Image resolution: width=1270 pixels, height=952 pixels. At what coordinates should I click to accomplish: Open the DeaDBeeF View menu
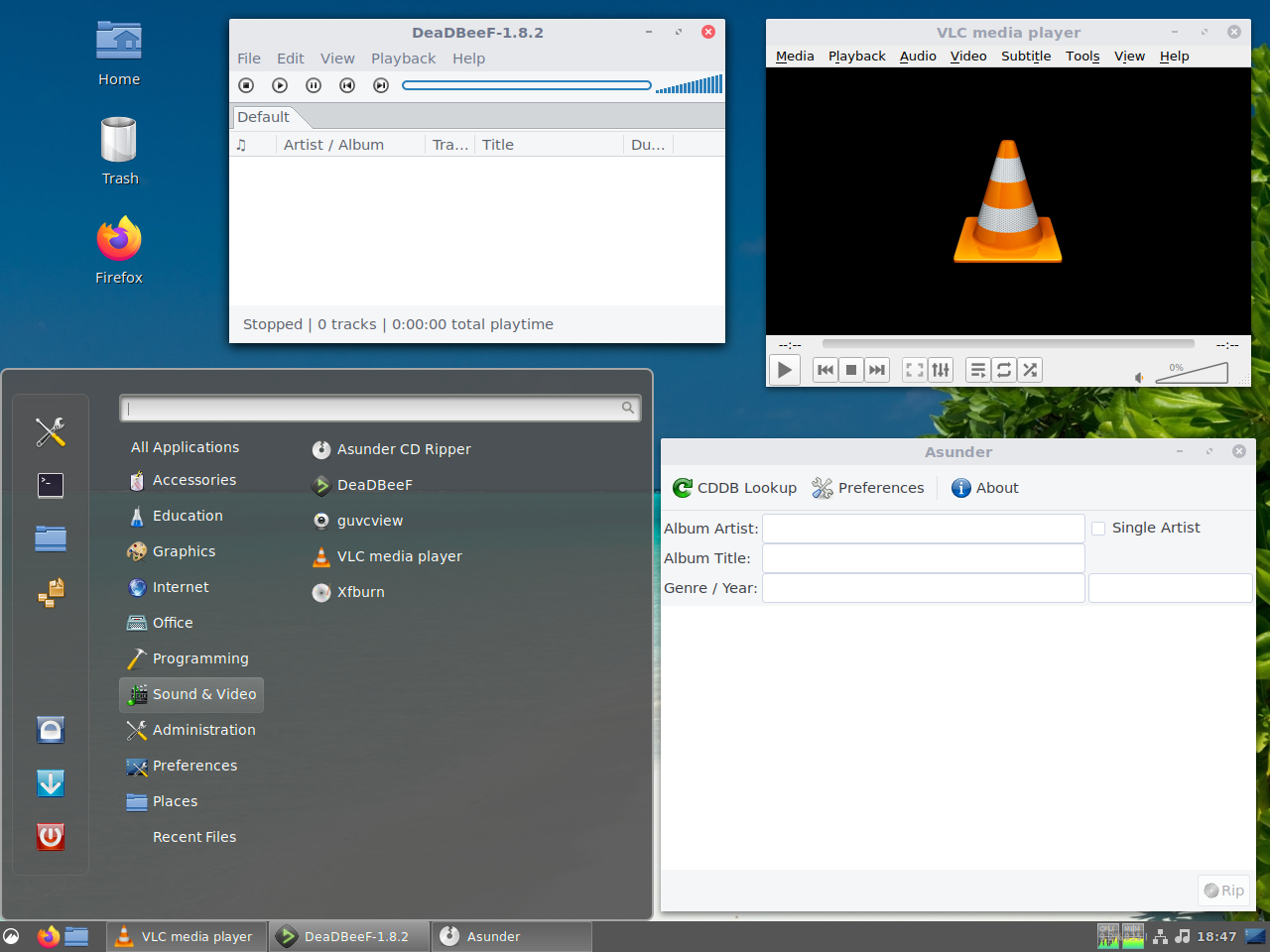[x=337, y=59]
